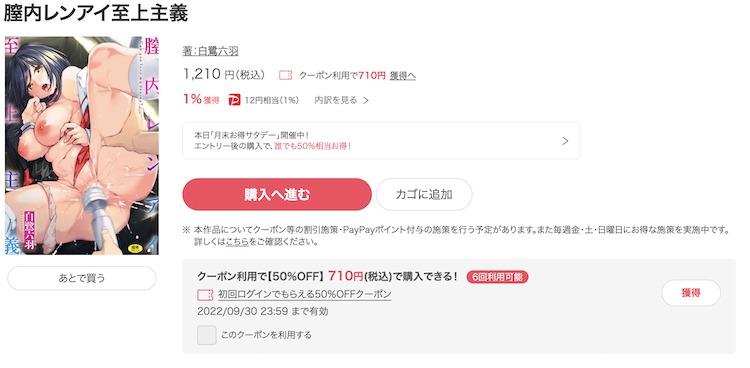Save for later with あとで買う button

(x=82, y=278)
